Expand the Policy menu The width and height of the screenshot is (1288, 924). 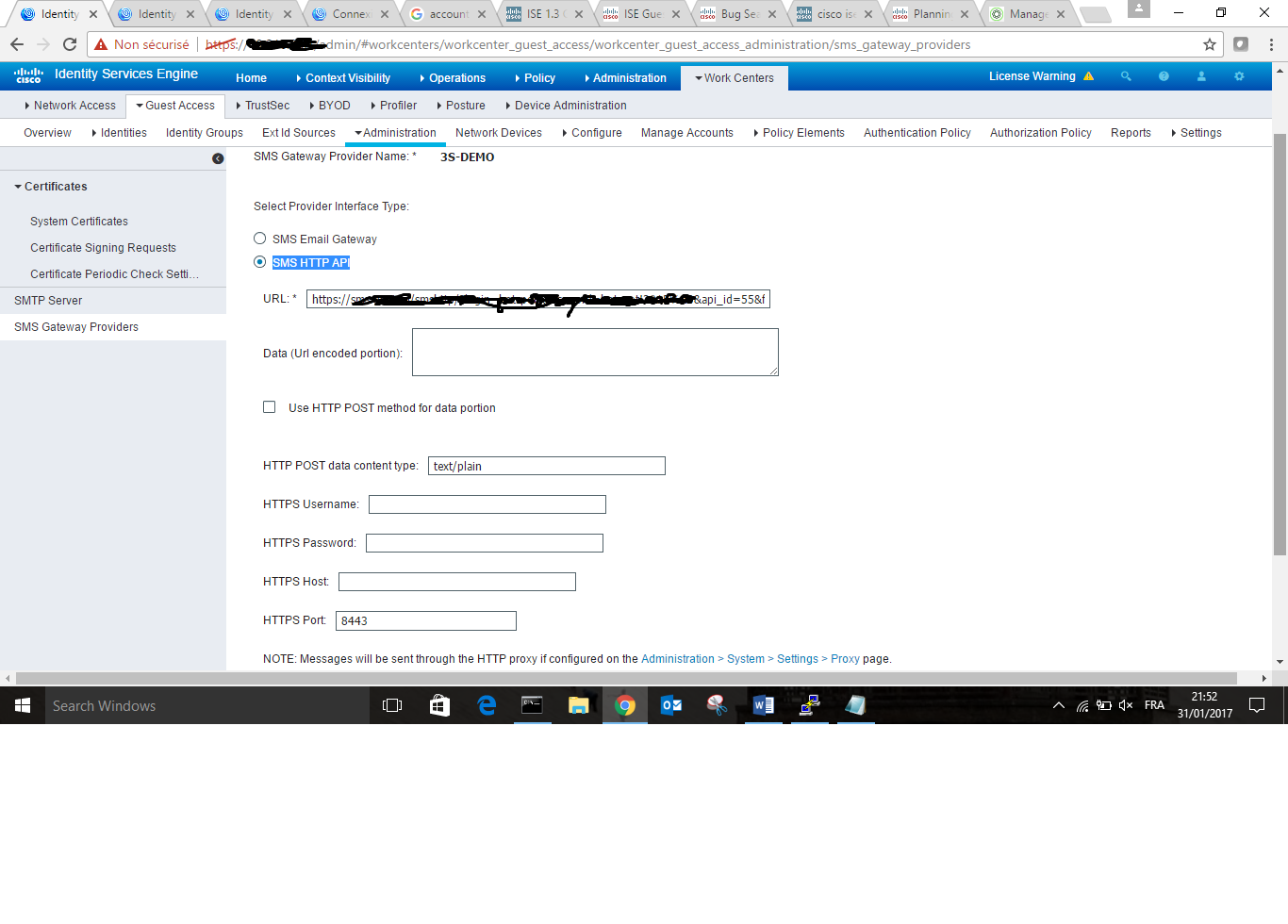[535, 78]
